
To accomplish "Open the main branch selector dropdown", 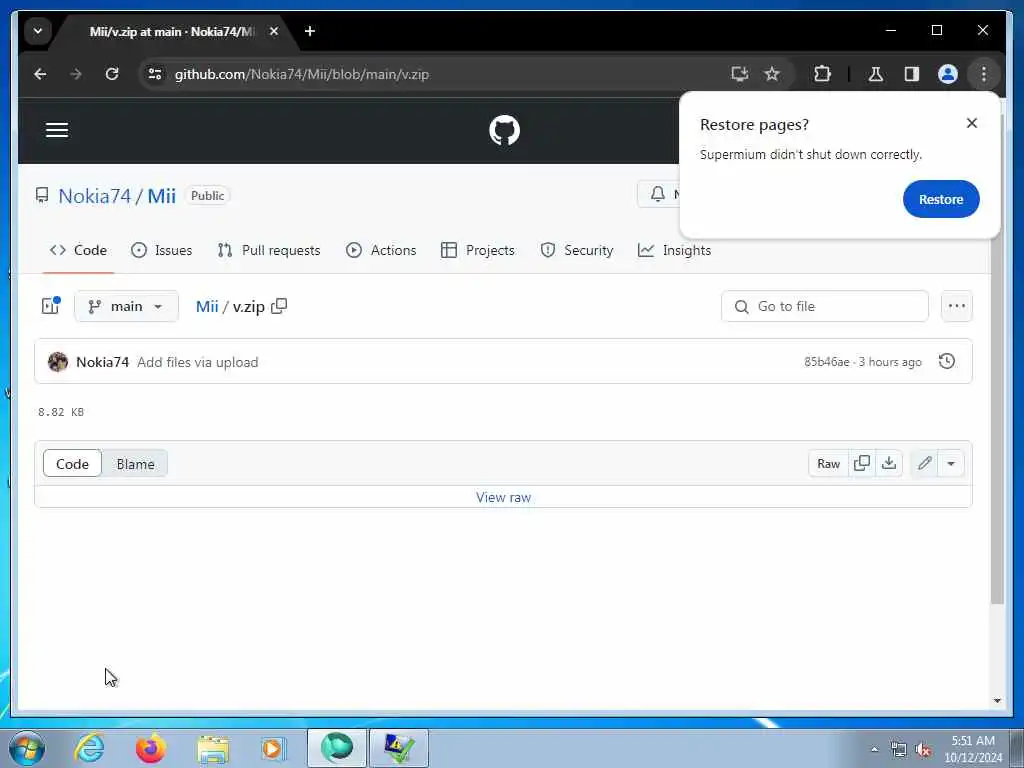I will 126,306.
